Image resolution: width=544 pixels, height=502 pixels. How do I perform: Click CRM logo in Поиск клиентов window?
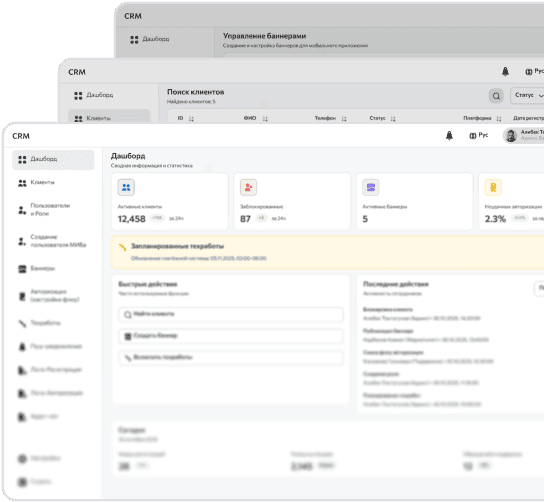(77, 72)
